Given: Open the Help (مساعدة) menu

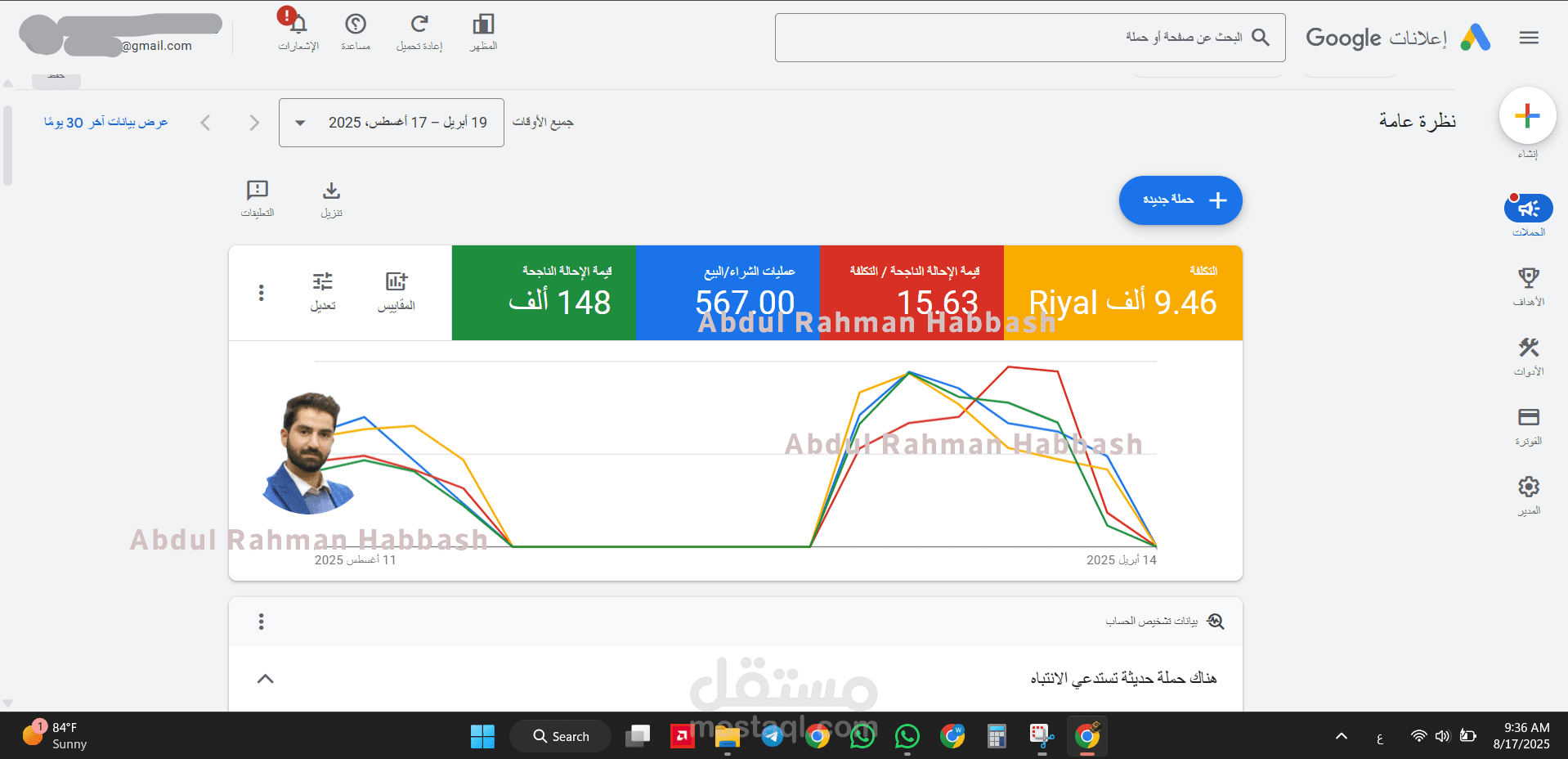Looking at the screenshot, I should (x=356, y=33).
